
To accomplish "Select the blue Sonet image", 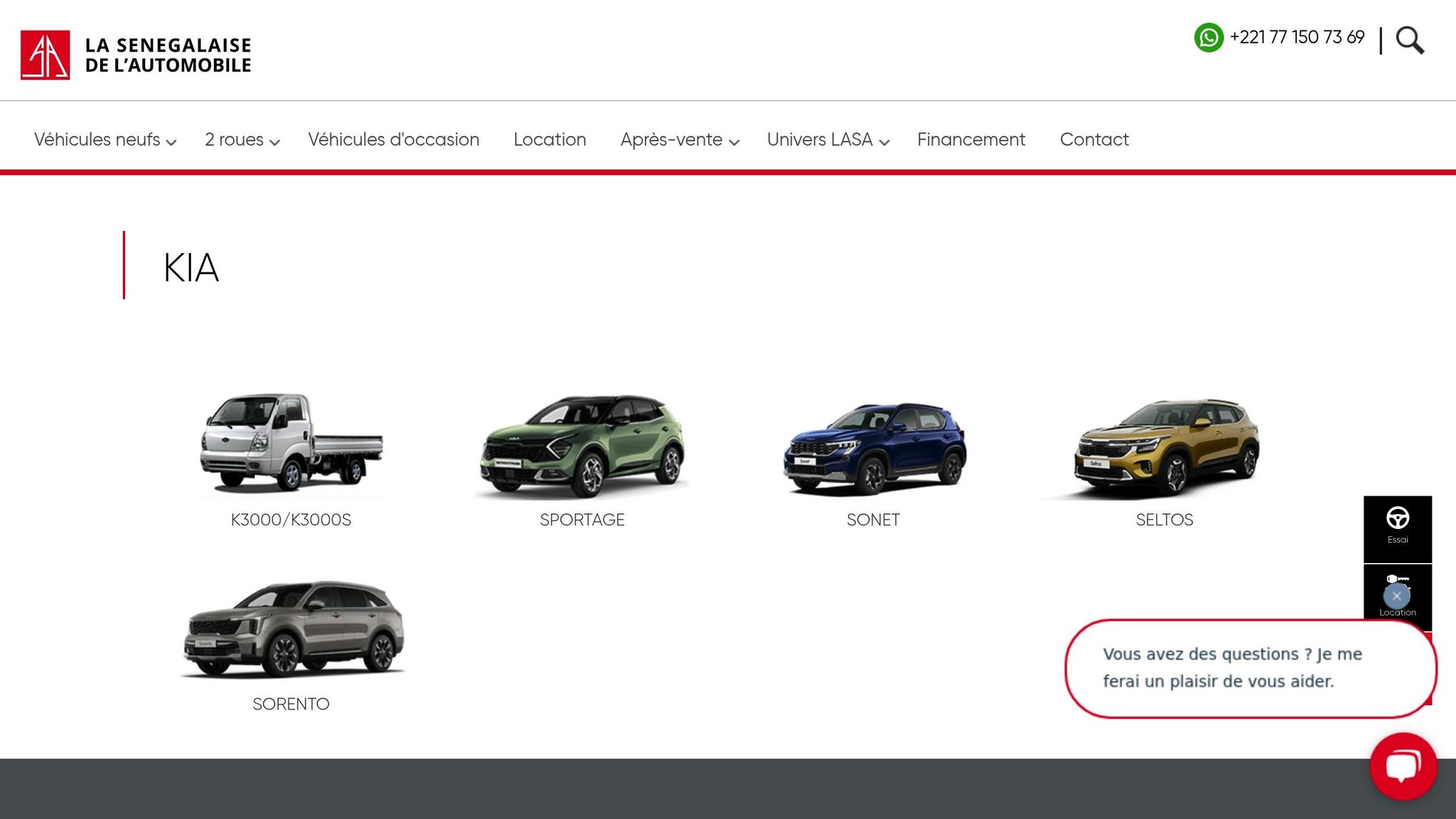I will point(874,448).
